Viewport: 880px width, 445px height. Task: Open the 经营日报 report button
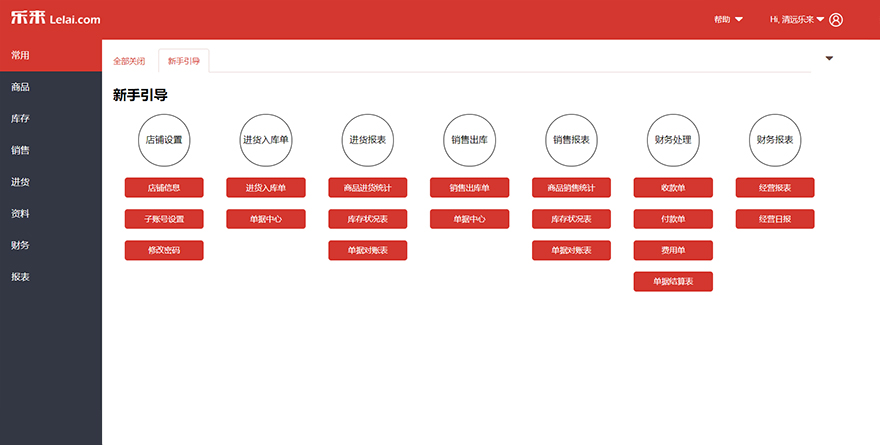tap(775, 219)
